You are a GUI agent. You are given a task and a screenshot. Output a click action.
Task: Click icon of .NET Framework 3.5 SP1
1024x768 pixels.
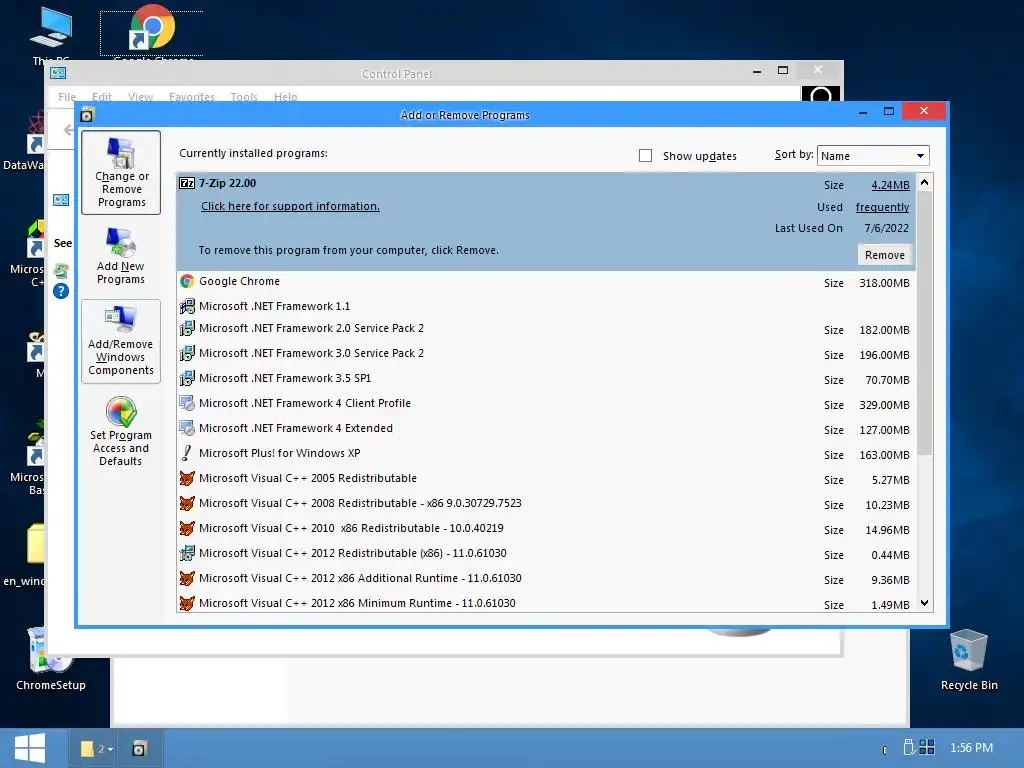pyautogui.click(x=187, y=378)
